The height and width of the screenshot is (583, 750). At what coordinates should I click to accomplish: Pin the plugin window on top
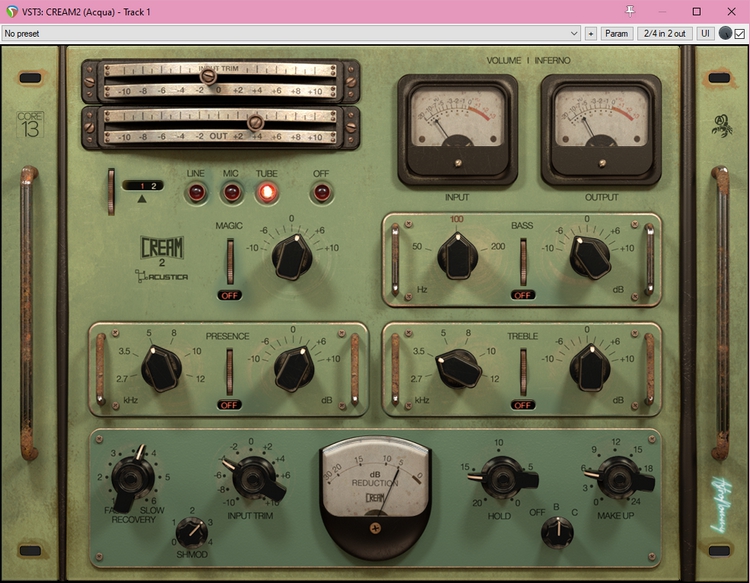tap(630, 11)
